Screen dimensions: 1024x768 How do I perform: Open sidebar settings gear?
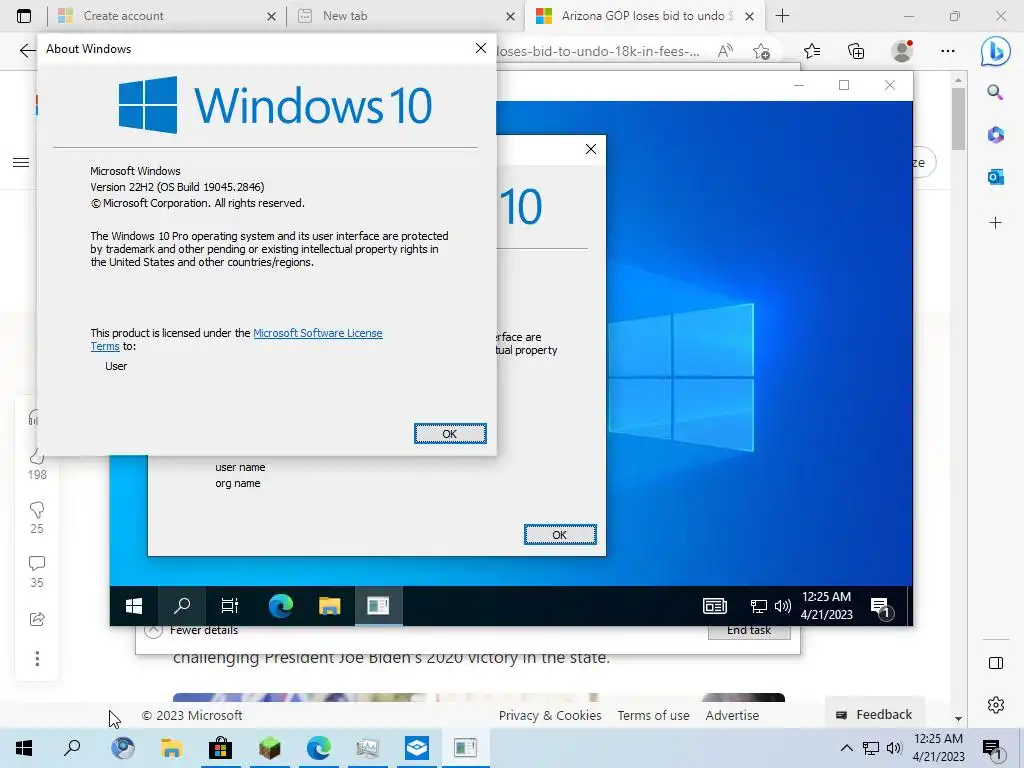coord(996,705)
